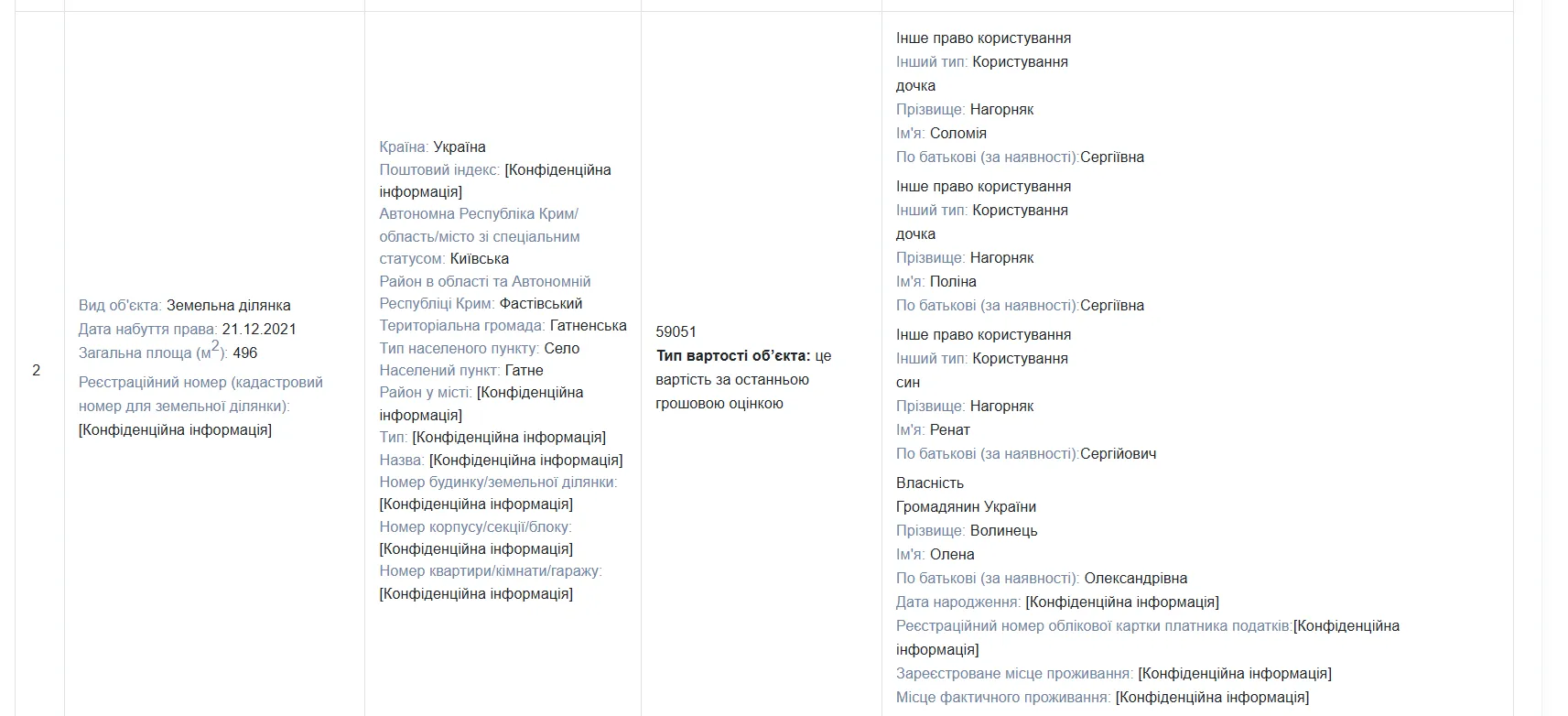Select the first name 'Поліна'
Screen dimensions: 1568x716
953,281
